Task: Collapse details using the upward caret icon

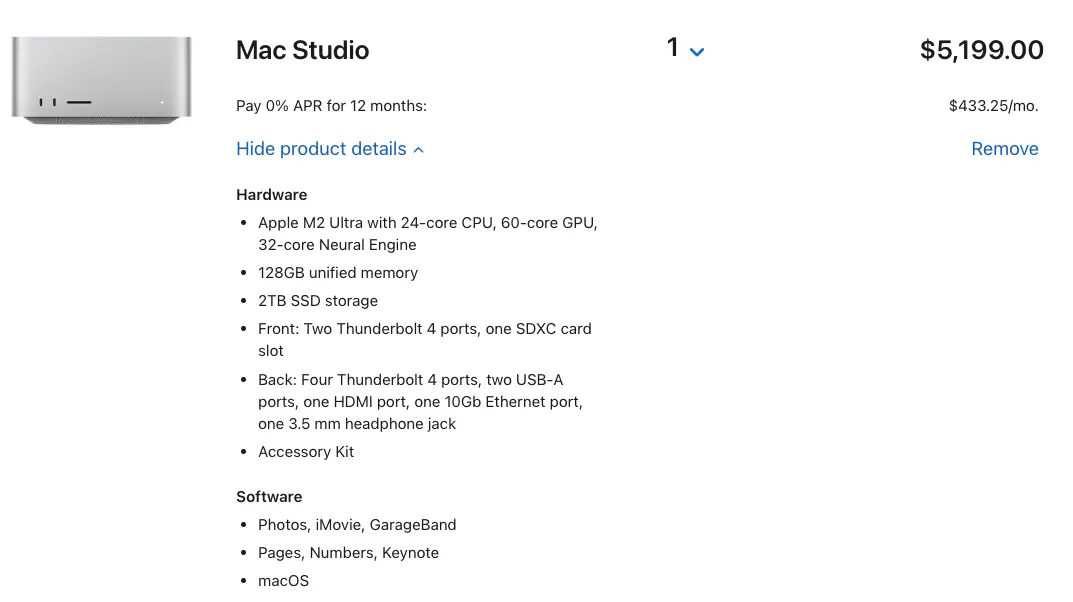Action: [419, 150]
